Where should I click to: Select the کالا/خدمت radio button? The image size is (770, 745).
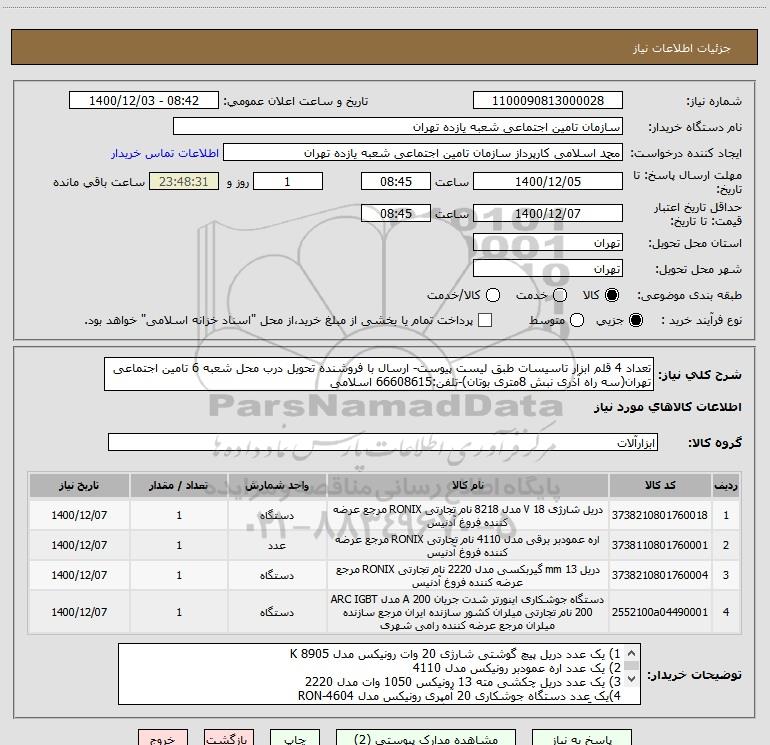(493, 295)
